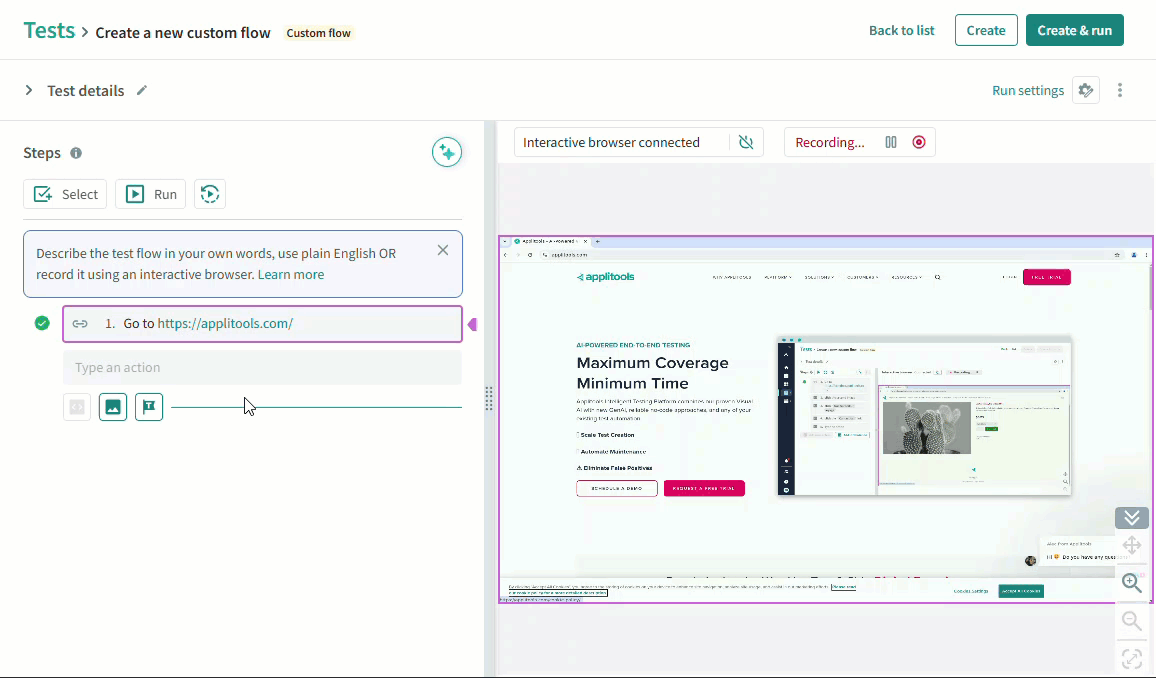Zoom in on the browser preview
Screen dimensions: 1156x678
[x=1131, y=583]
